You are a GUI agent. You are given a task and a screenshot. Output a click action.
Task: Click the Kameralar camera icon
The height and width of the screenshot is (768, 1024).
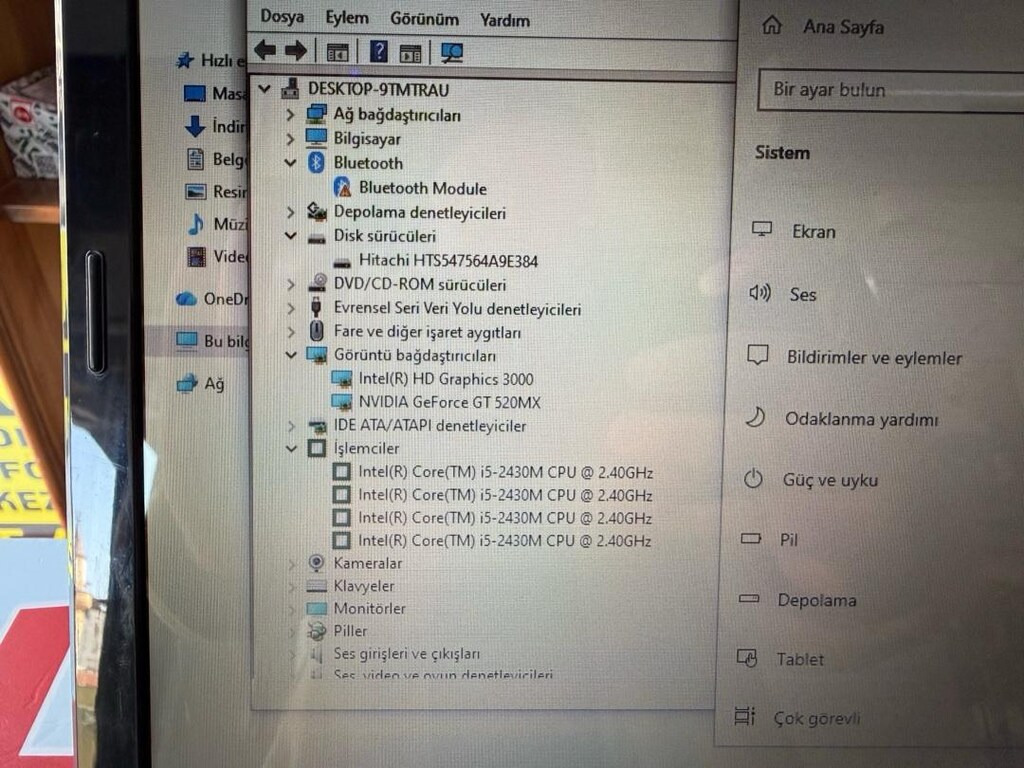[x=316, y=562]
